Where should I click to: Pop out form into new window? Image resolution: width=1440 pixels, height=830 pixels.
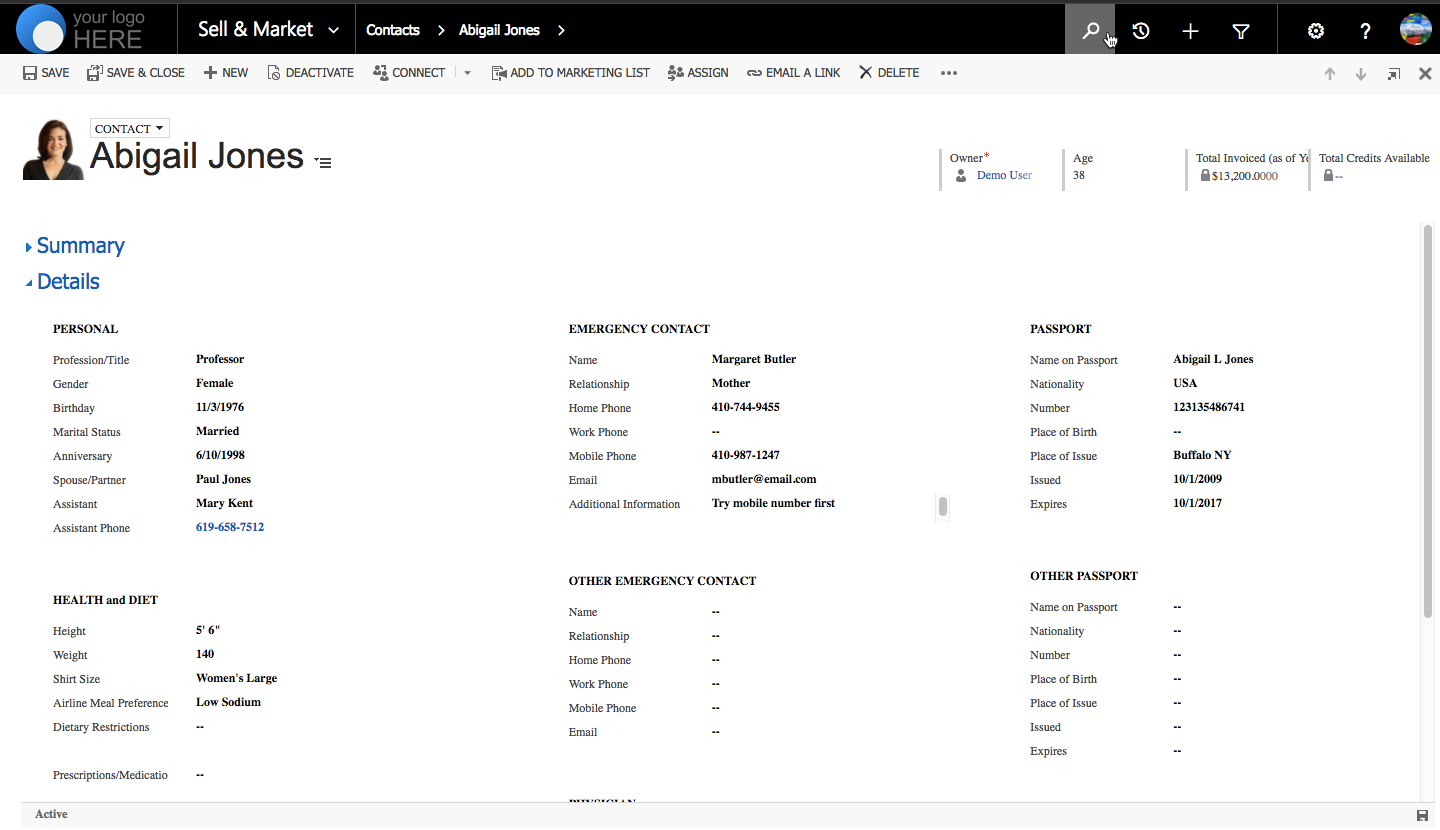click(x=1394, y=73)
